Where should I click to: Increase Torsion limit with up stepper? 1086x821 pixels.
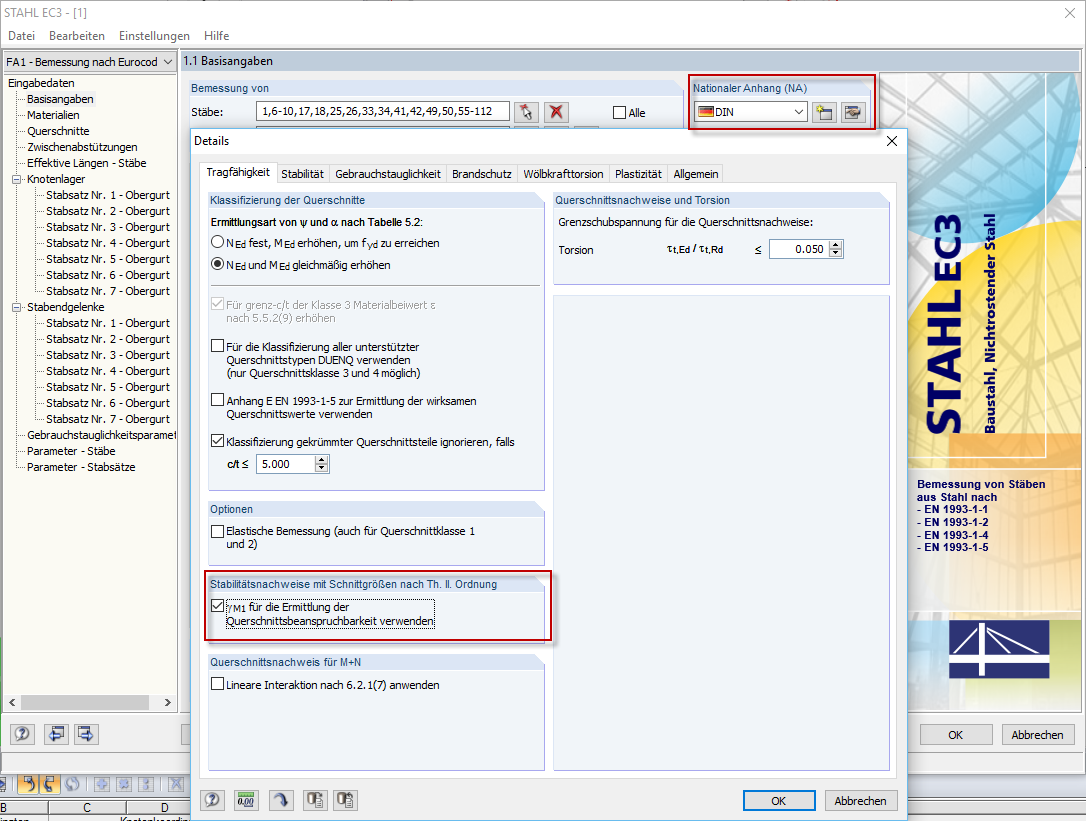click(x=836, y=245)
